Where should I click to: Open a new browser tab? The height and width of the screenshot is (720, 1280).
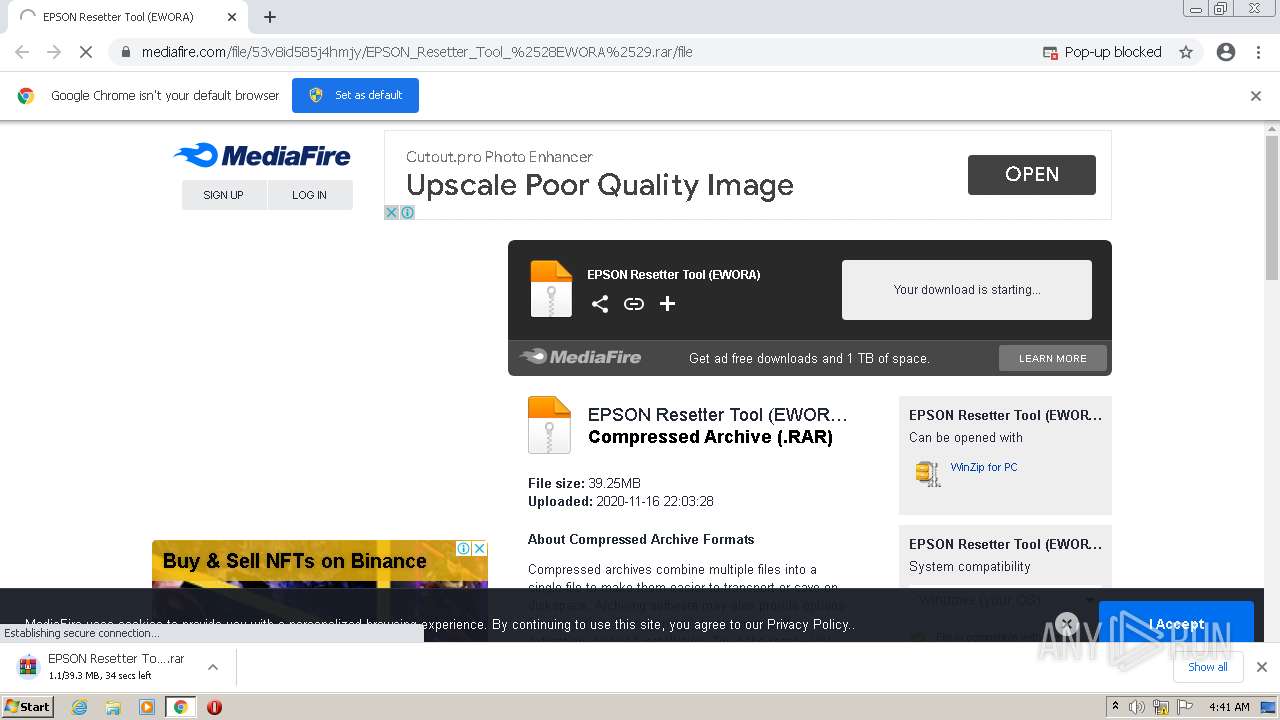click(x=270, y=17)
